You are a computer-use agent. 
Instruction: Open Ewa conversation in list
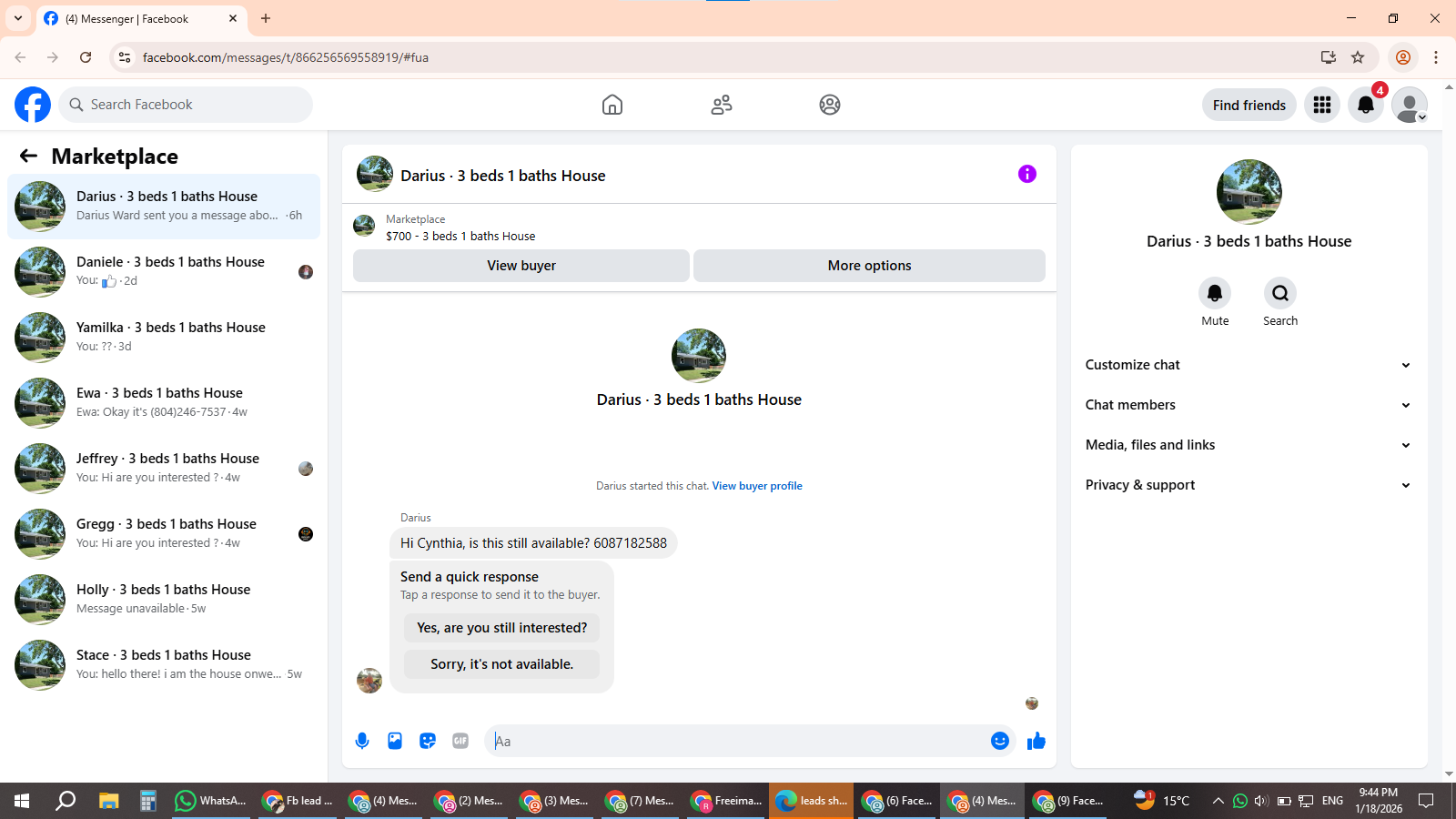pyautogui.click(x=164, y=403)
